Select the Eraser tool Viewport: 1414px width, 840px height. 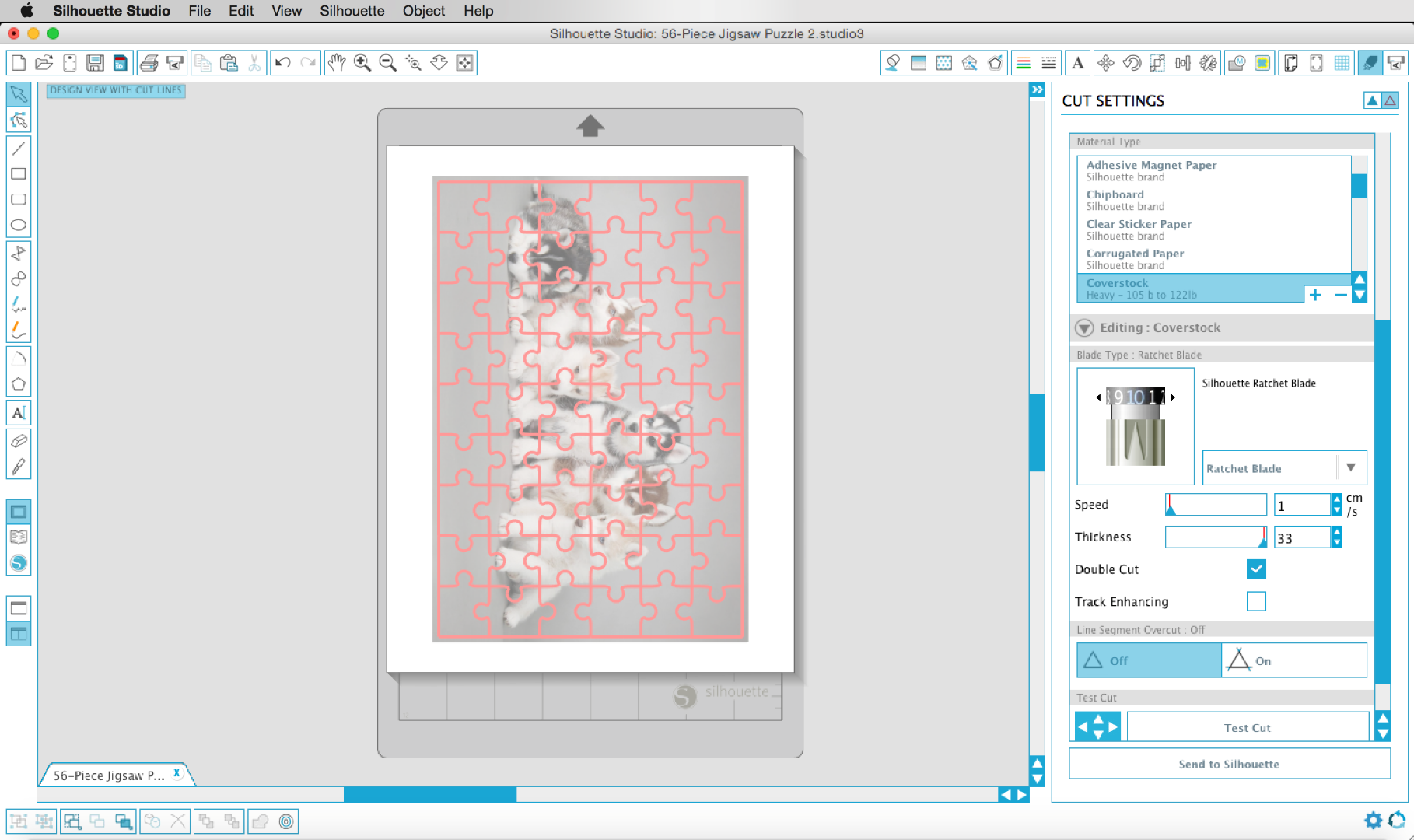pyautogui.click(x=19, y=441)
